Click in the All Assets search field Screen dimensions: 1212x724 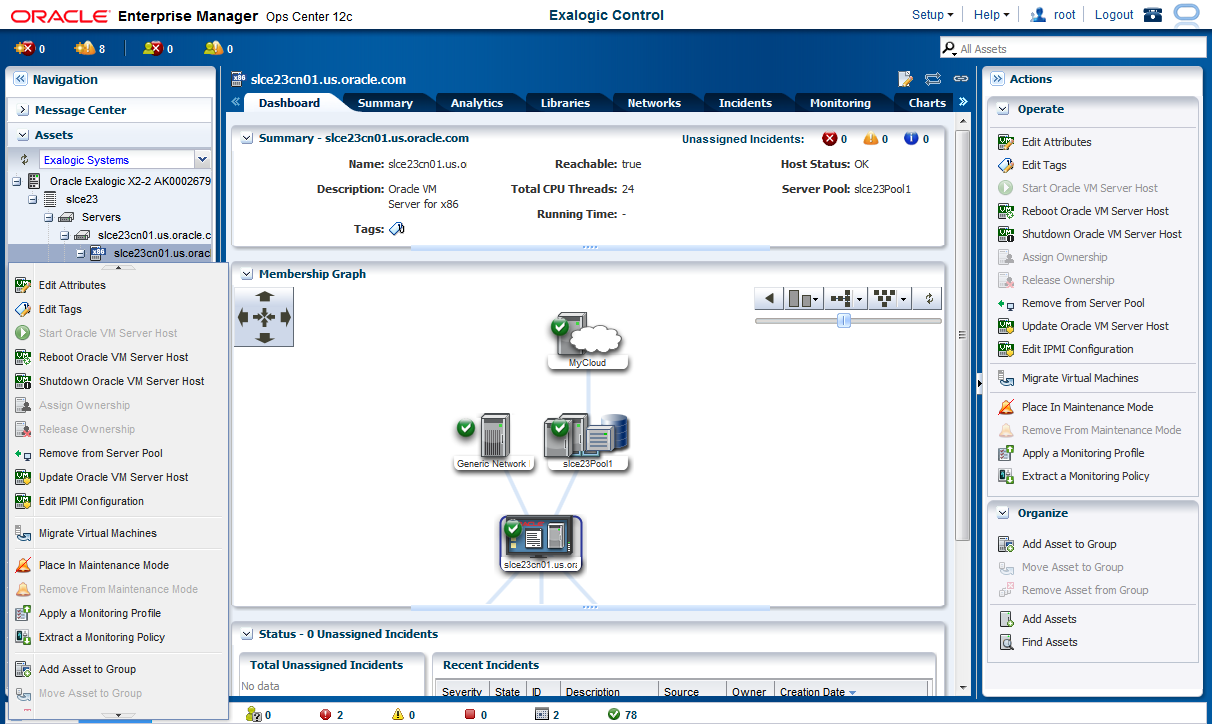coord(1080,48)
